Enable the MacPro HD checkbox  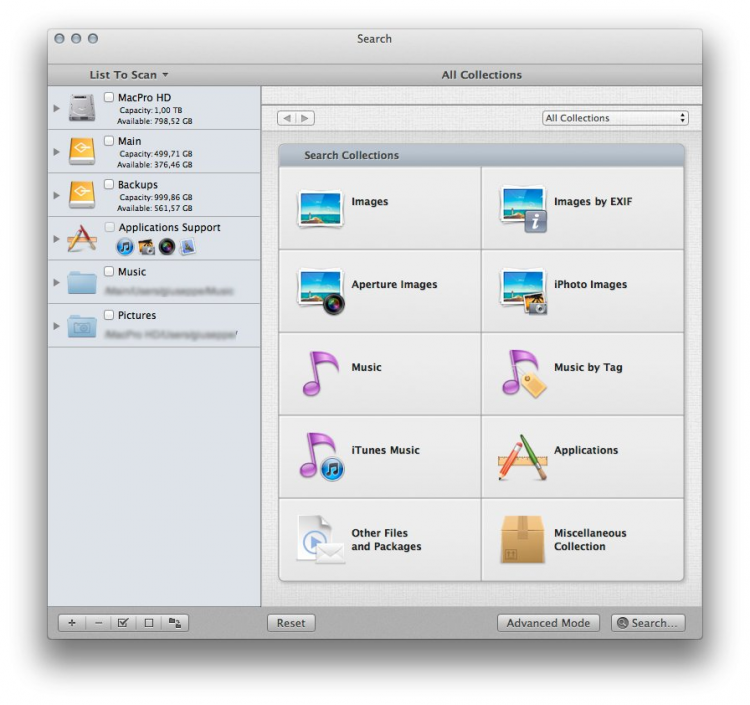109,97
